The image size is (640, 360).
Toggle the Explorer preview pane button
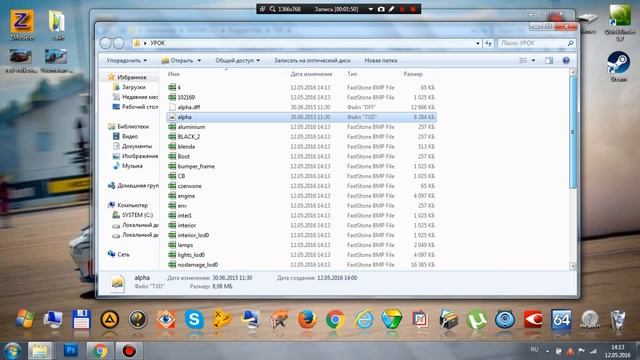click(x=549, y=60)
